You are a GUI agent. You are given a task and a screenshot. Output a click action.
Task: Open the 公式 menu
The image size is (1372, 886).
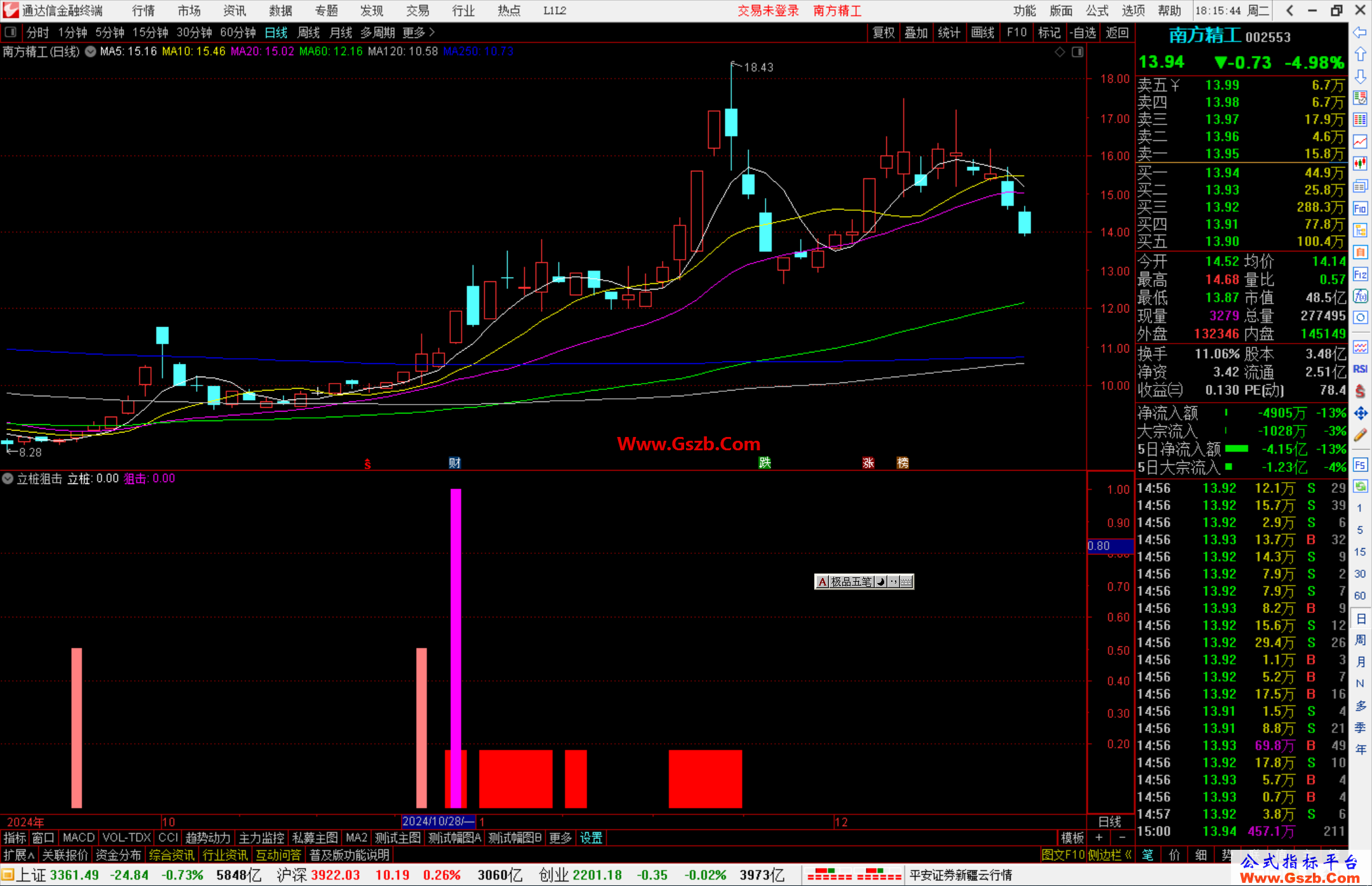click(x=1097, y=11)
